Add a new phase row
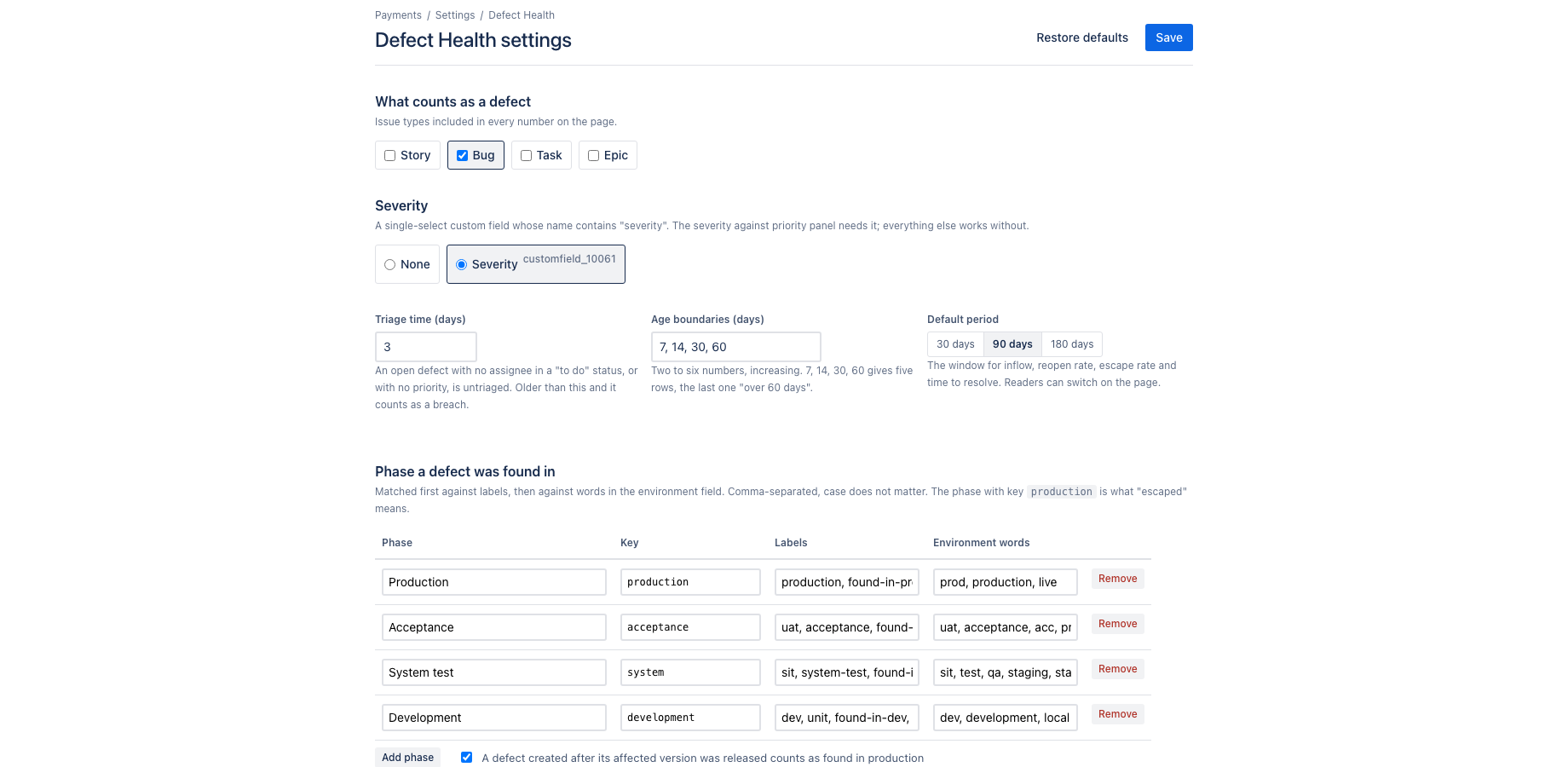This screenshot has width=1568, height=767. click(407, 758)
